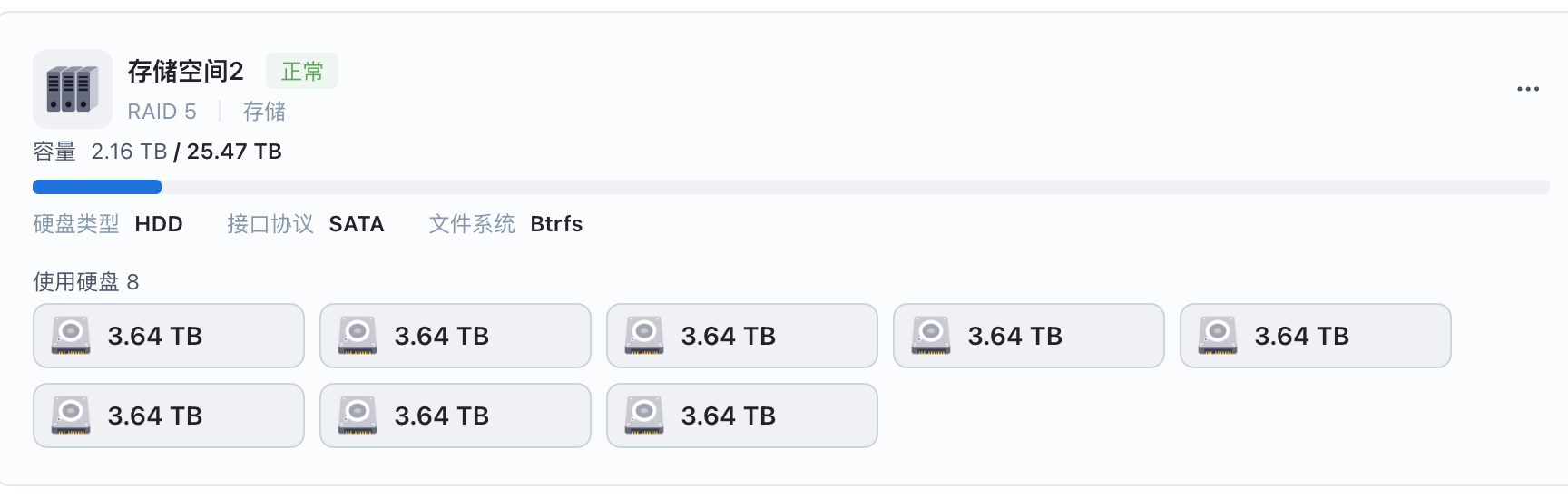Click the blue capacity usage bar

(97, 187)
